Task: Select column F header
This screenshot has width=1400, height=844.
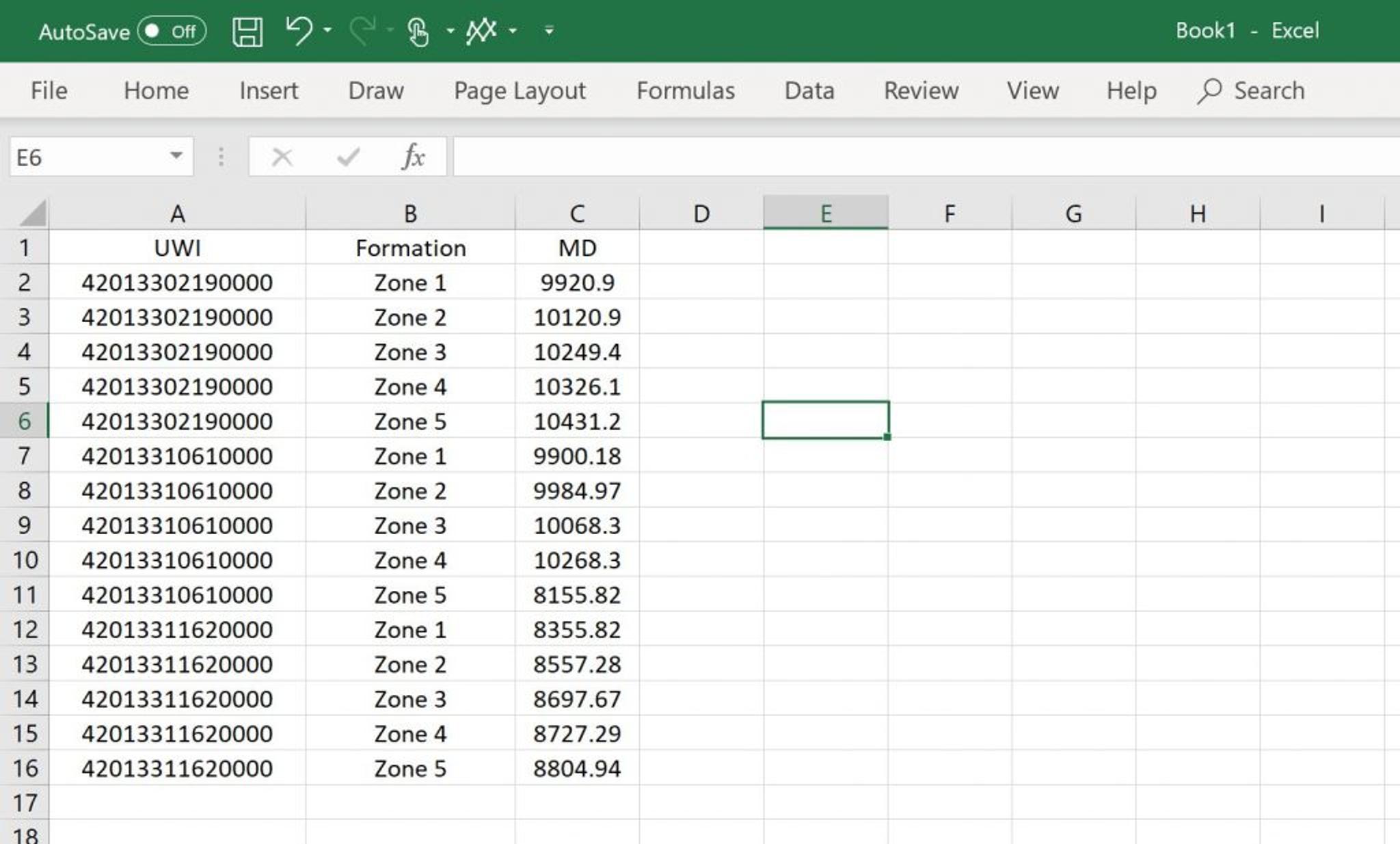Action: pyautogui.click(x=950, y=213)
